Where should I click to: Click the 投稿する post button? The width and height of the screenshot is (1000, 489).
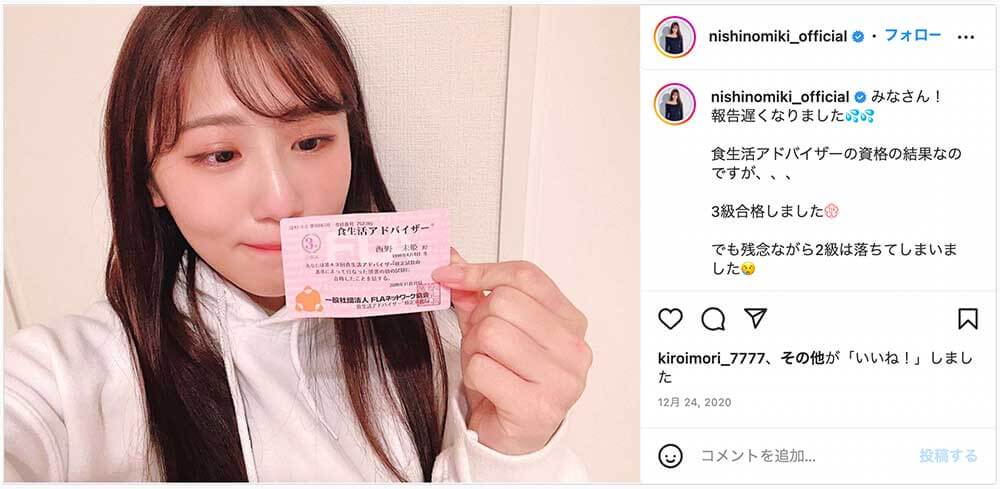948,456
